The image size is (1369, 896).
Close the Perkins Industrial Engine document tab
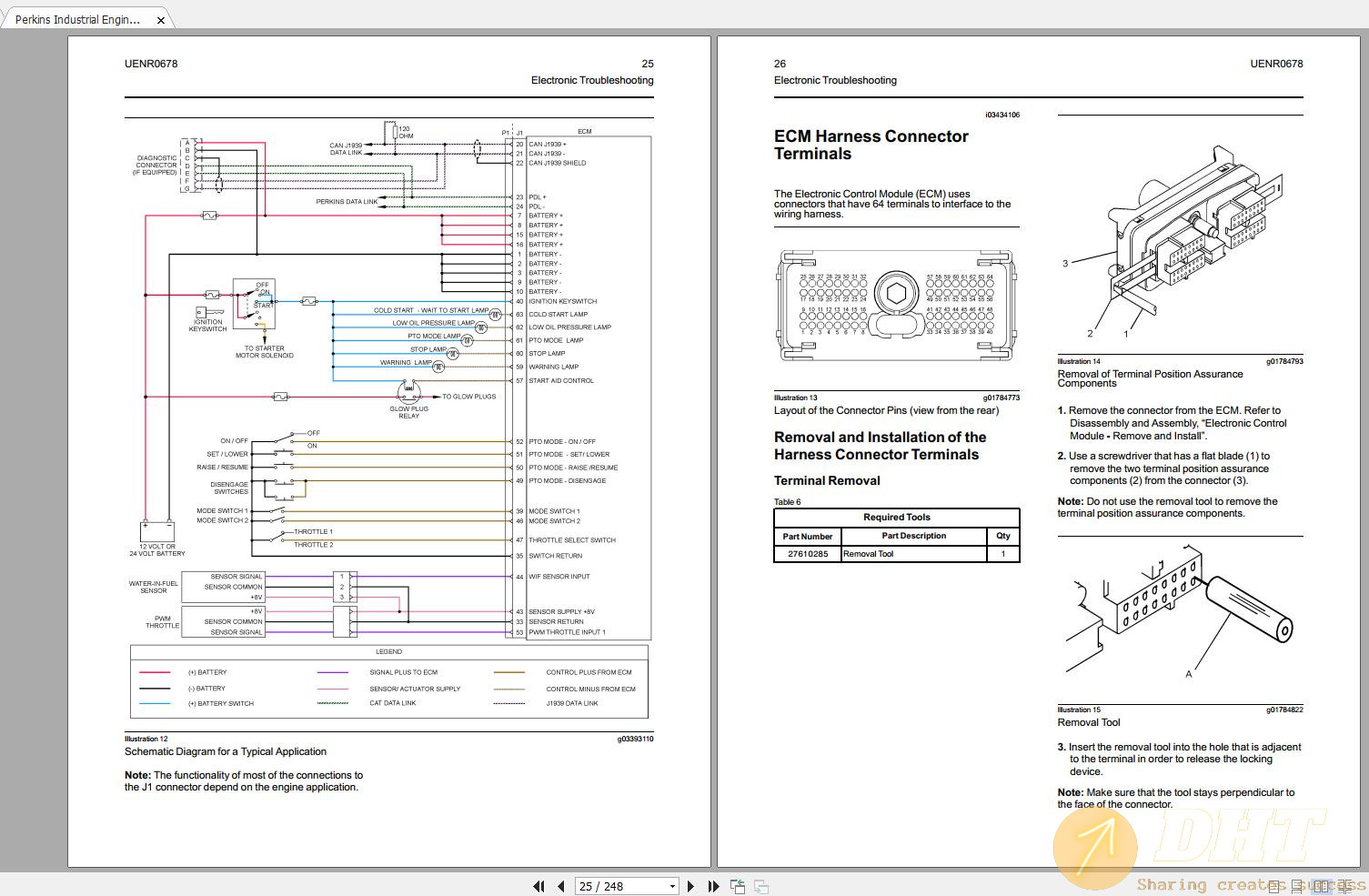[161, 20]
